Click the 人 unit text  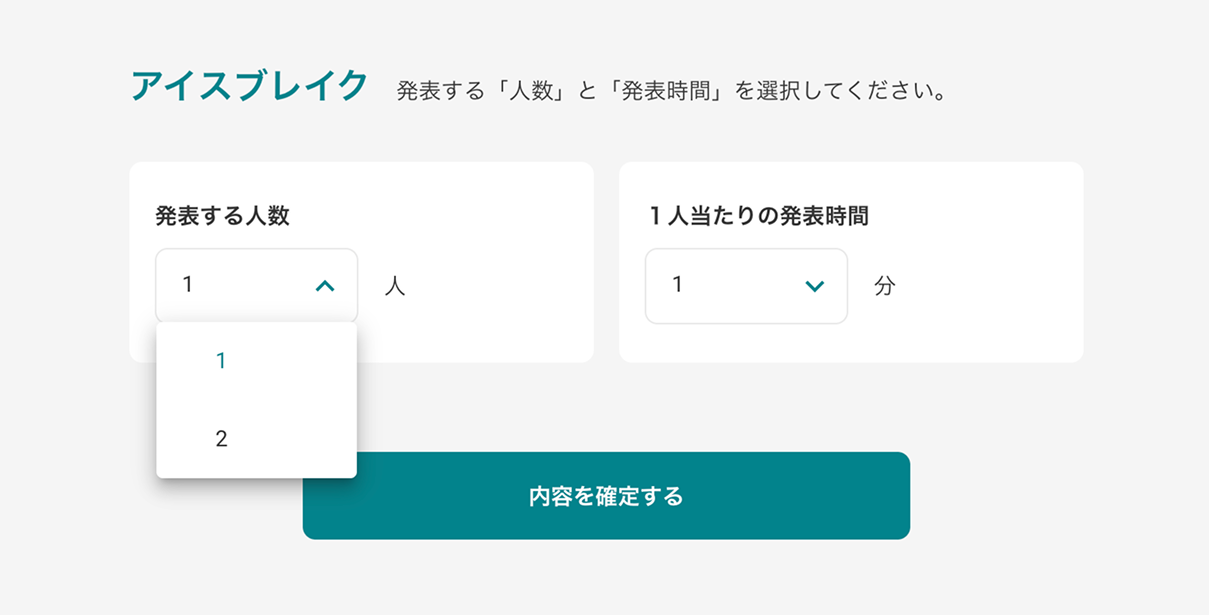pyautogui.click(x=398, y=286)
